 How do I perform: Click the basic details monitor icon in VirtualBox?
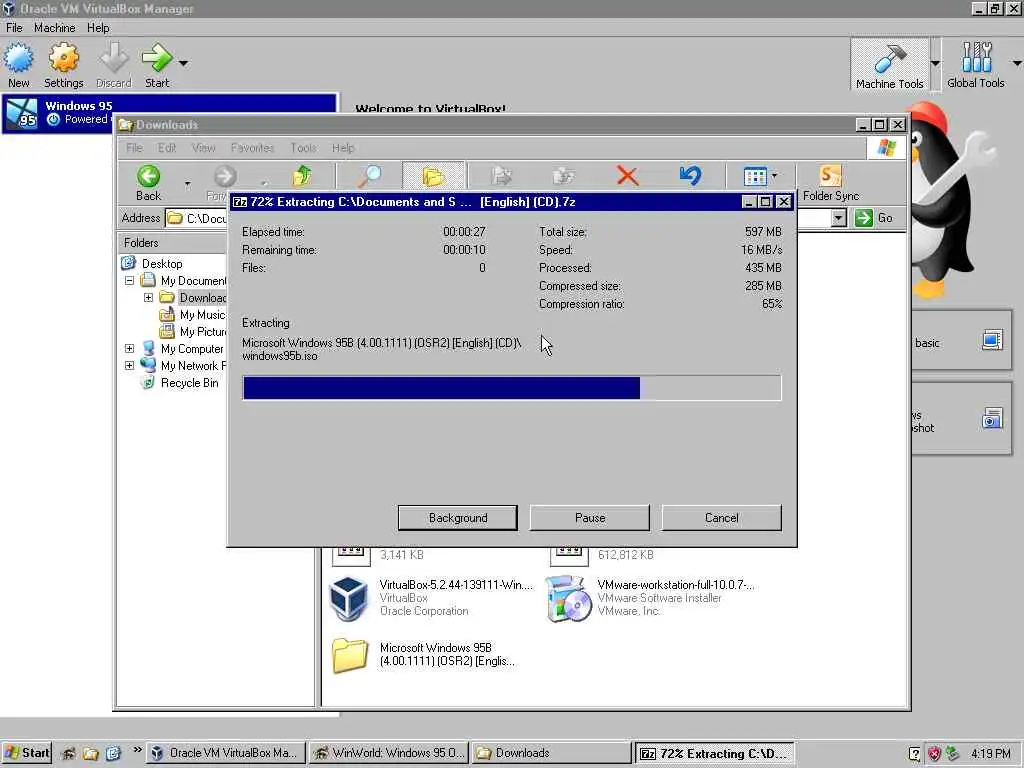(x=991, y=340)
